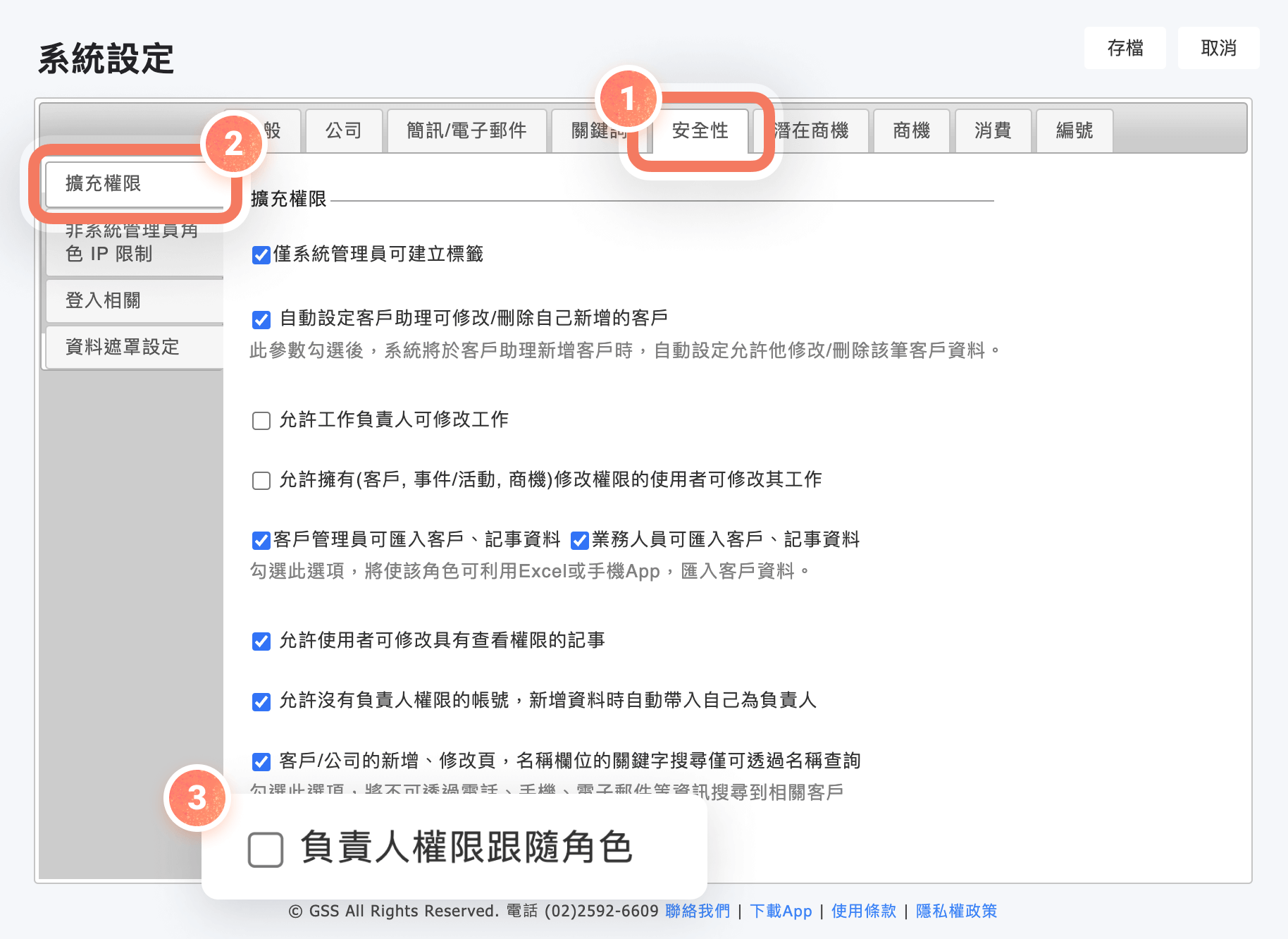Open 資料遮罩設定 in the side menu

[x=134, y=347]
